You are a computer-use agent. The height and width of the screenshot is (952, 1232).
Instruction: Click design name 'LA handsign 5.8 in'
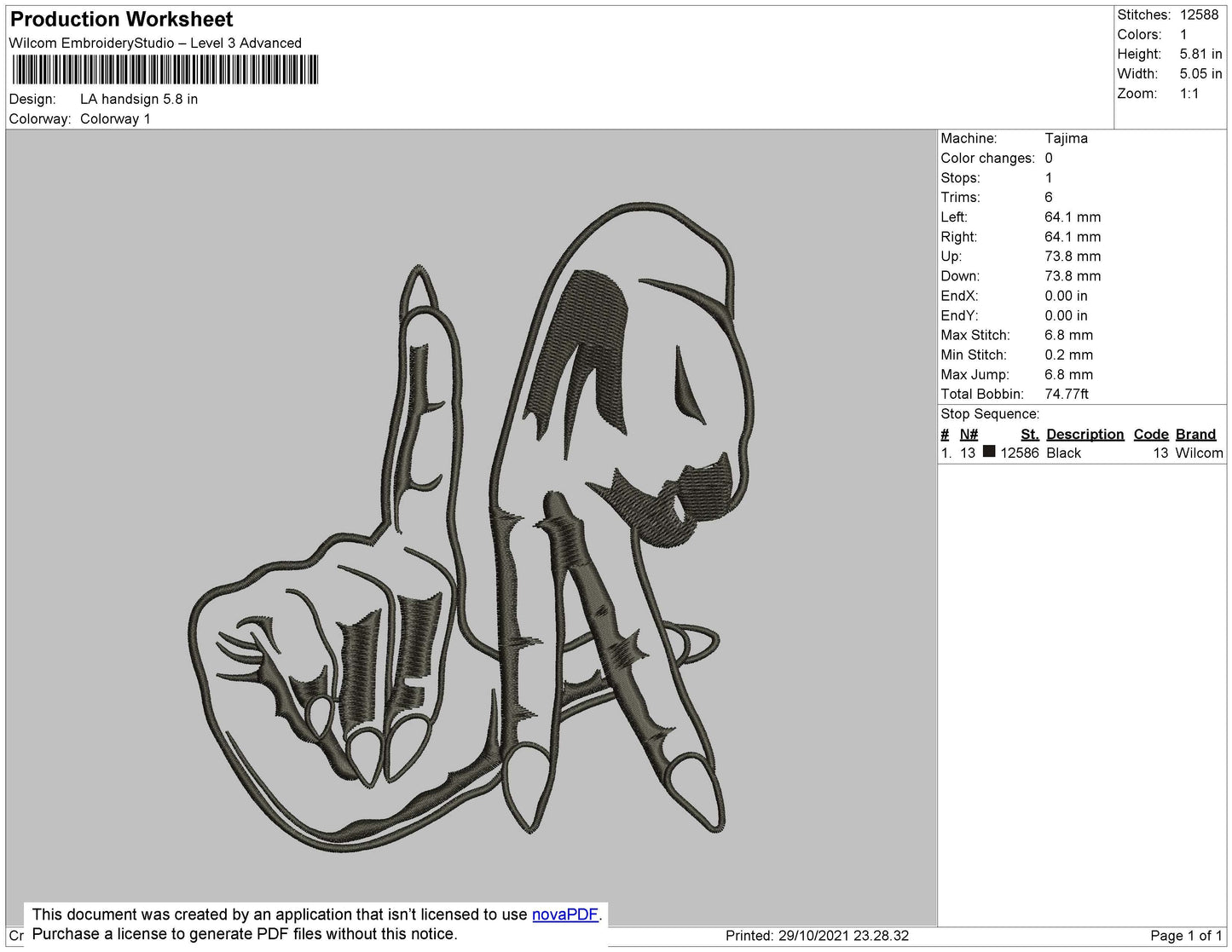click(139, 99)
